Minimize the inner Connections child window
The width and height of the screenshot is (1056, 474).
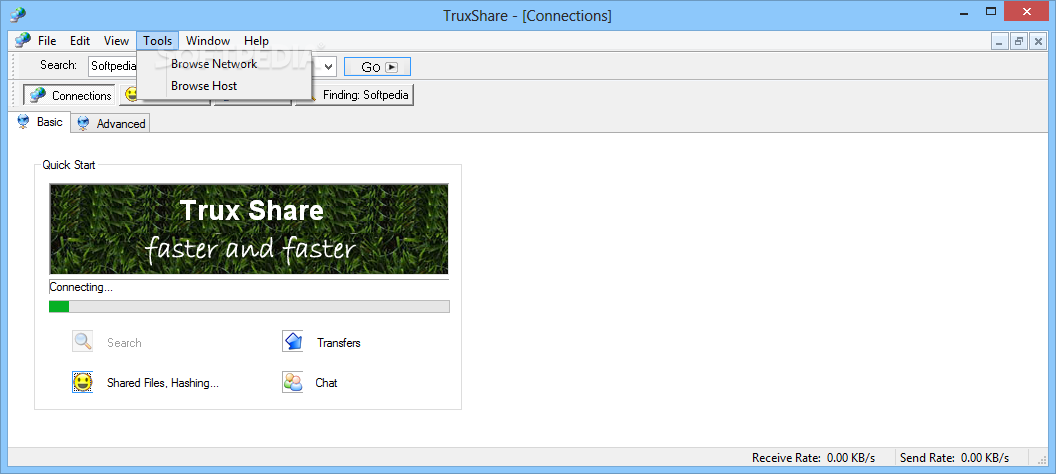999,42
